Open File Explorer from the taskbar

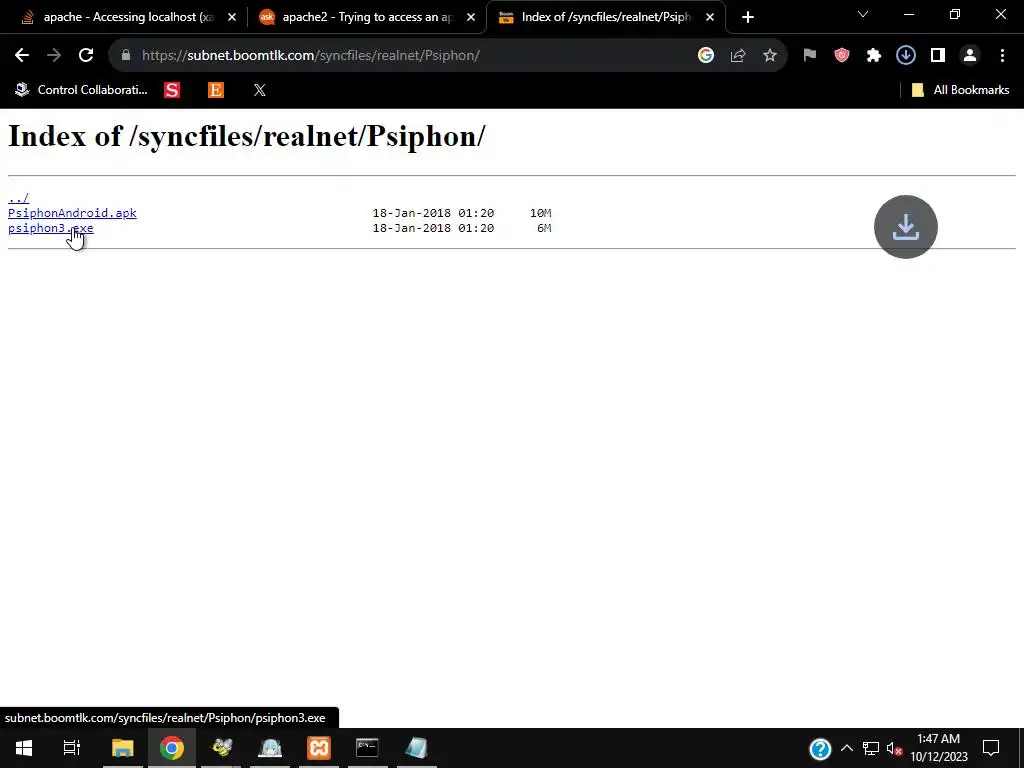click(x=122, y=748)
